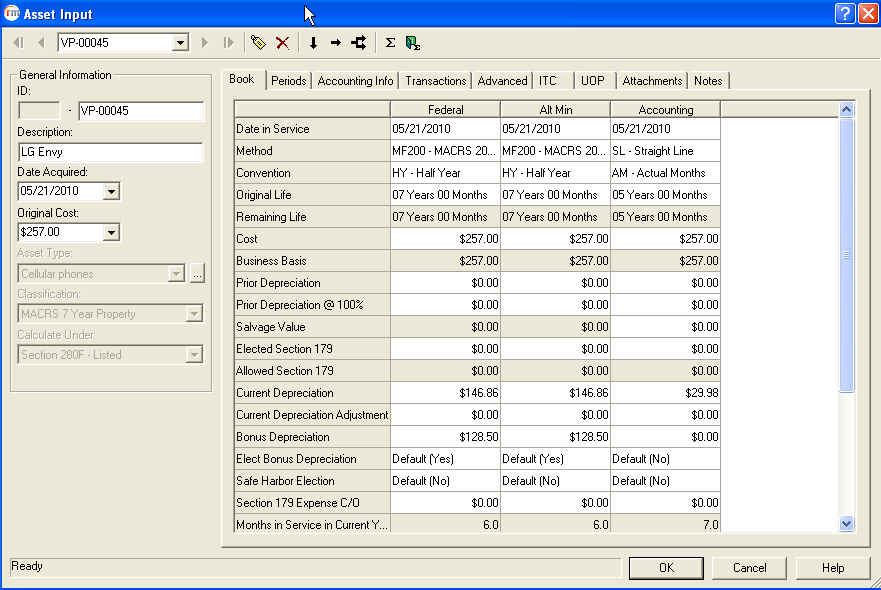Click the vertical scrollbar down arrow
The image size is (881, 590).
pyautogui.click(x=845, y=523)
